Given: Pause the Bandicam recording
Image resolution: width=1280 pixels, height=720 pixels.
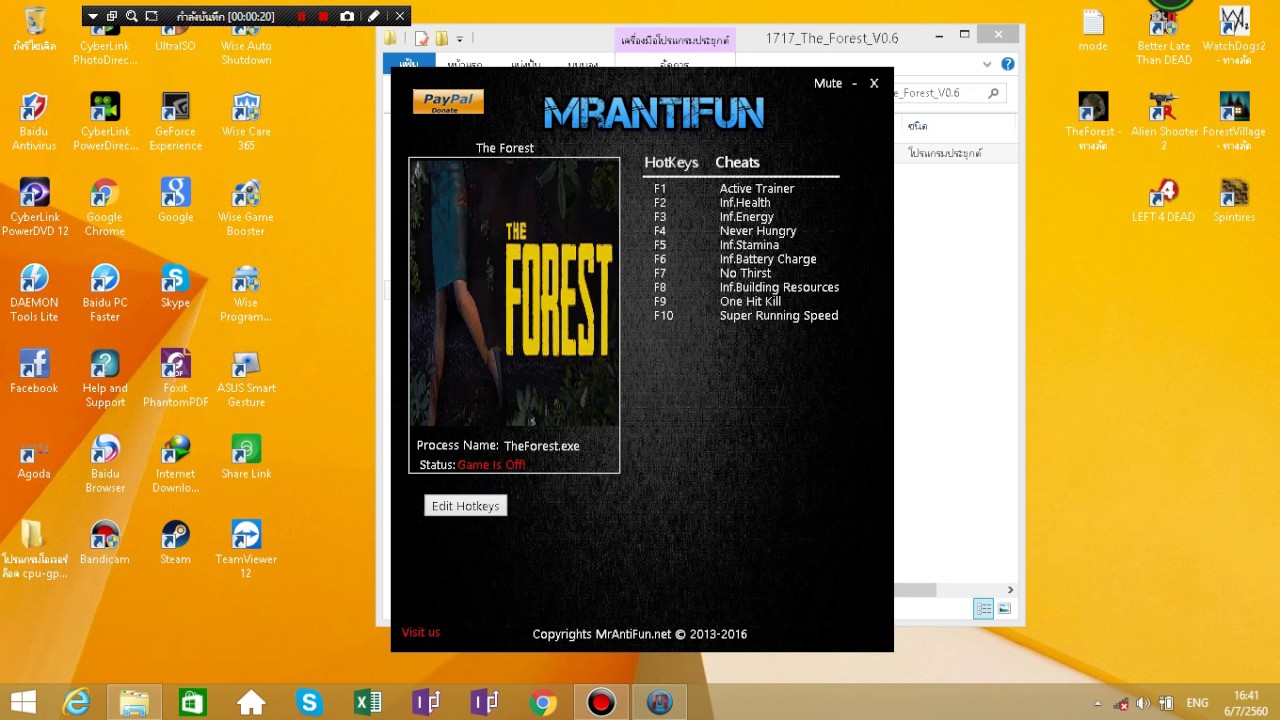Looking at the screenshot, I should point(301,16).
